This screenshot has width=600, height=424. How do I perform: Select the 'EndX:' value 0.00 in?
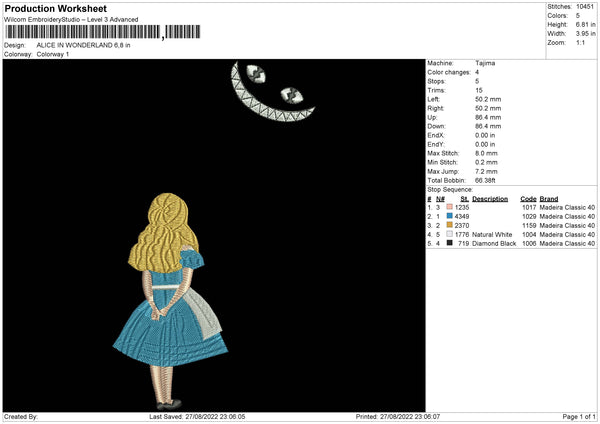[485, 135]
